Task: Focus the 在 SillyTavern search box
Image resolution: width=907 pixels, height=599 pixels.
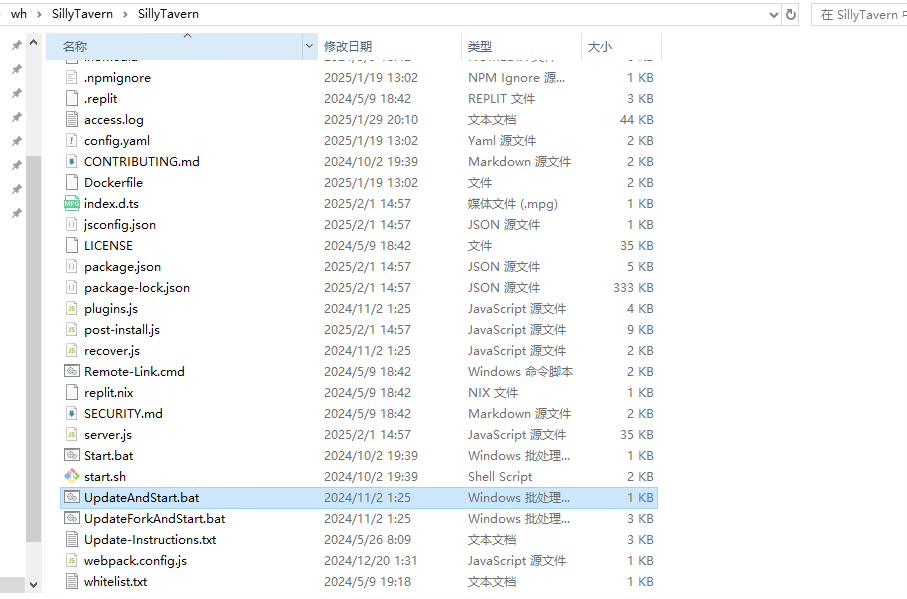Action: click(x=860, y=14)
